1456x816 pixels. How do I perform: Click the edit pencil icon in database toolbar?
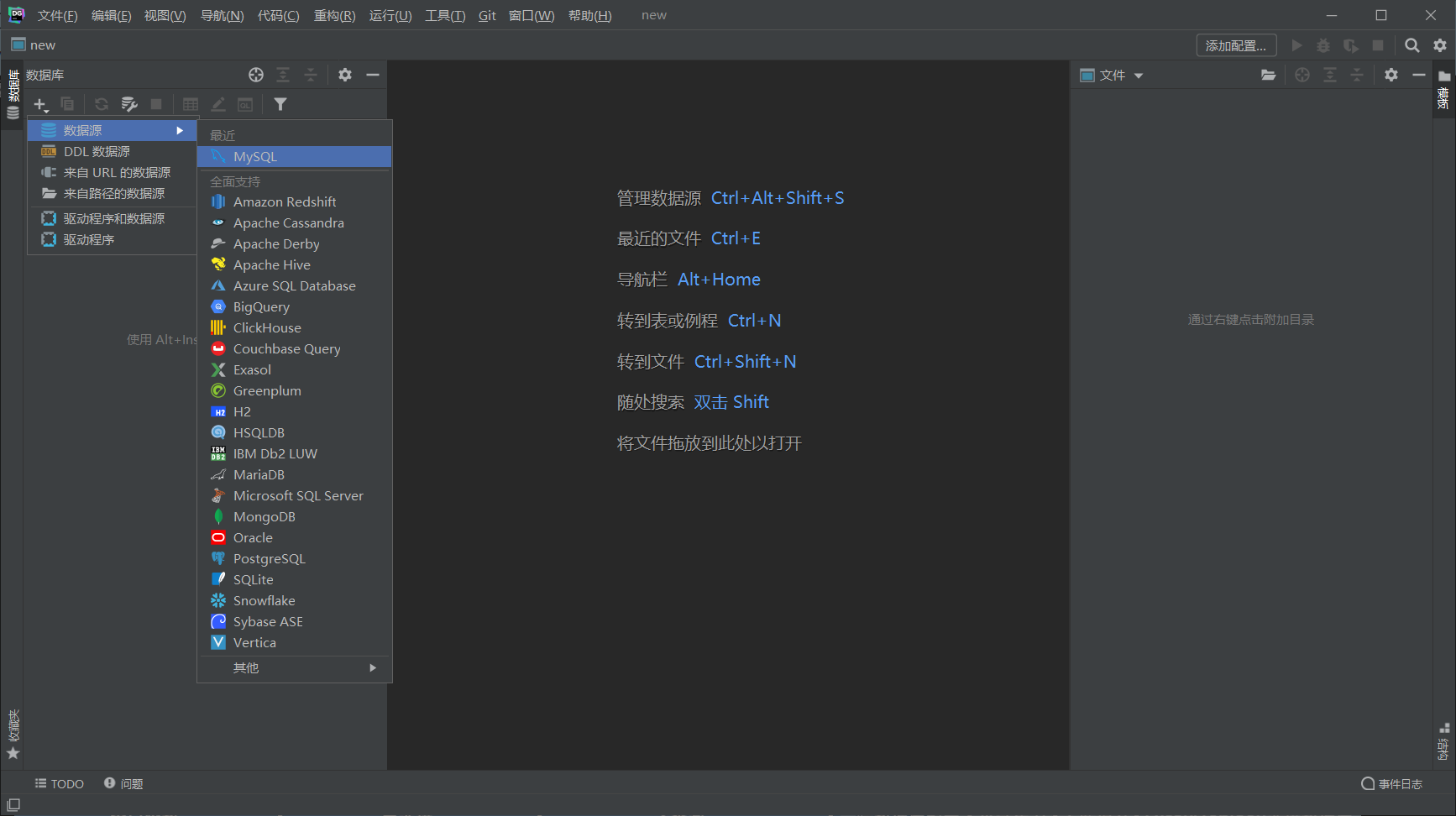coord(218,104)
